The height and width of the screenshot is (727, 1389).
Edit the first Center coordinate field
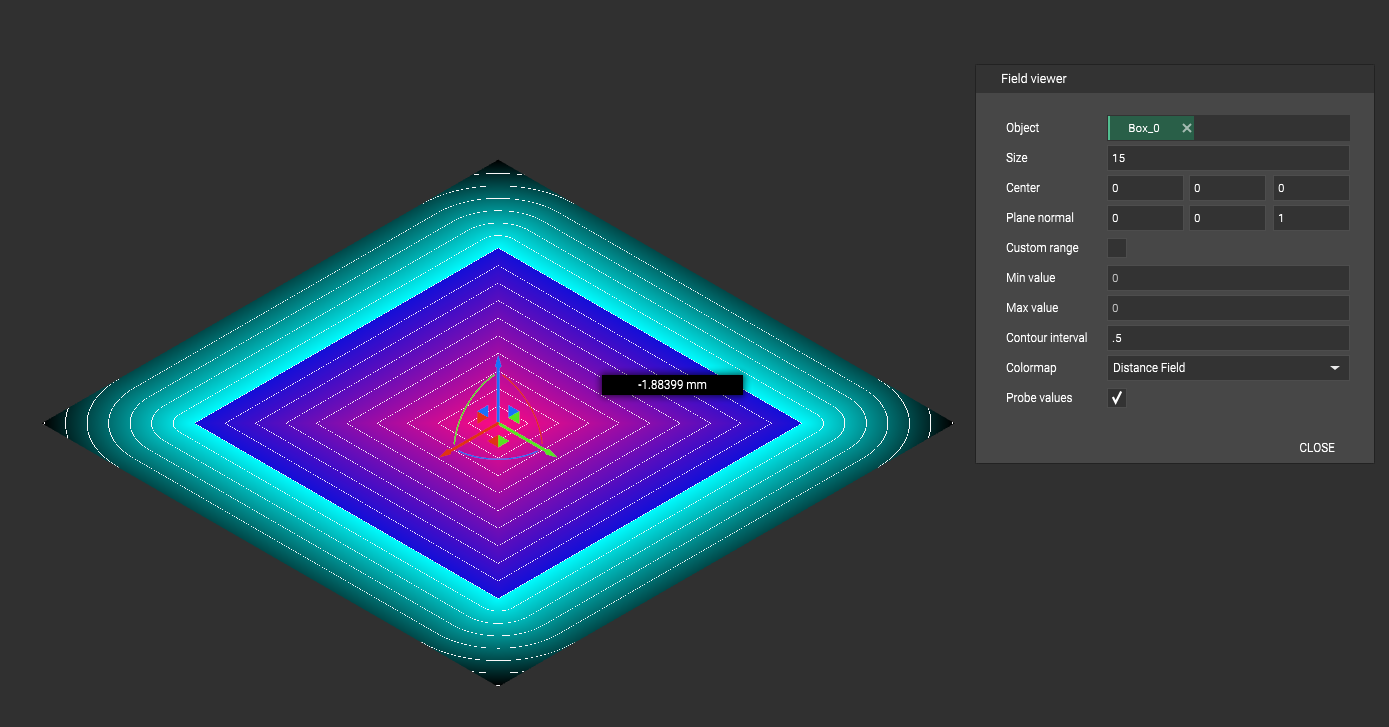click(1146, 188)
